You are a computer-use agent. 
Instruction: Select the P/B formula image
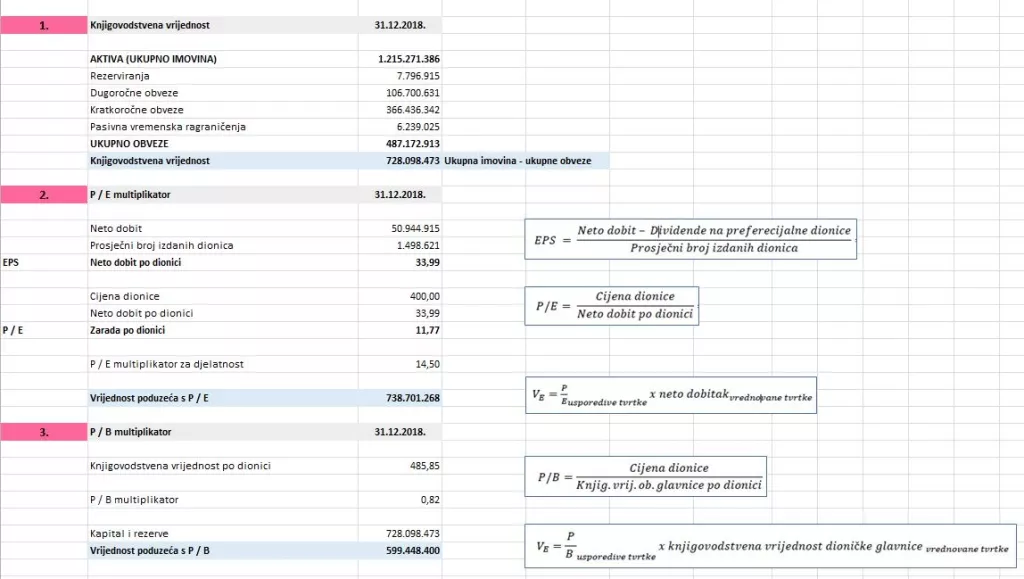coord(645,476)
